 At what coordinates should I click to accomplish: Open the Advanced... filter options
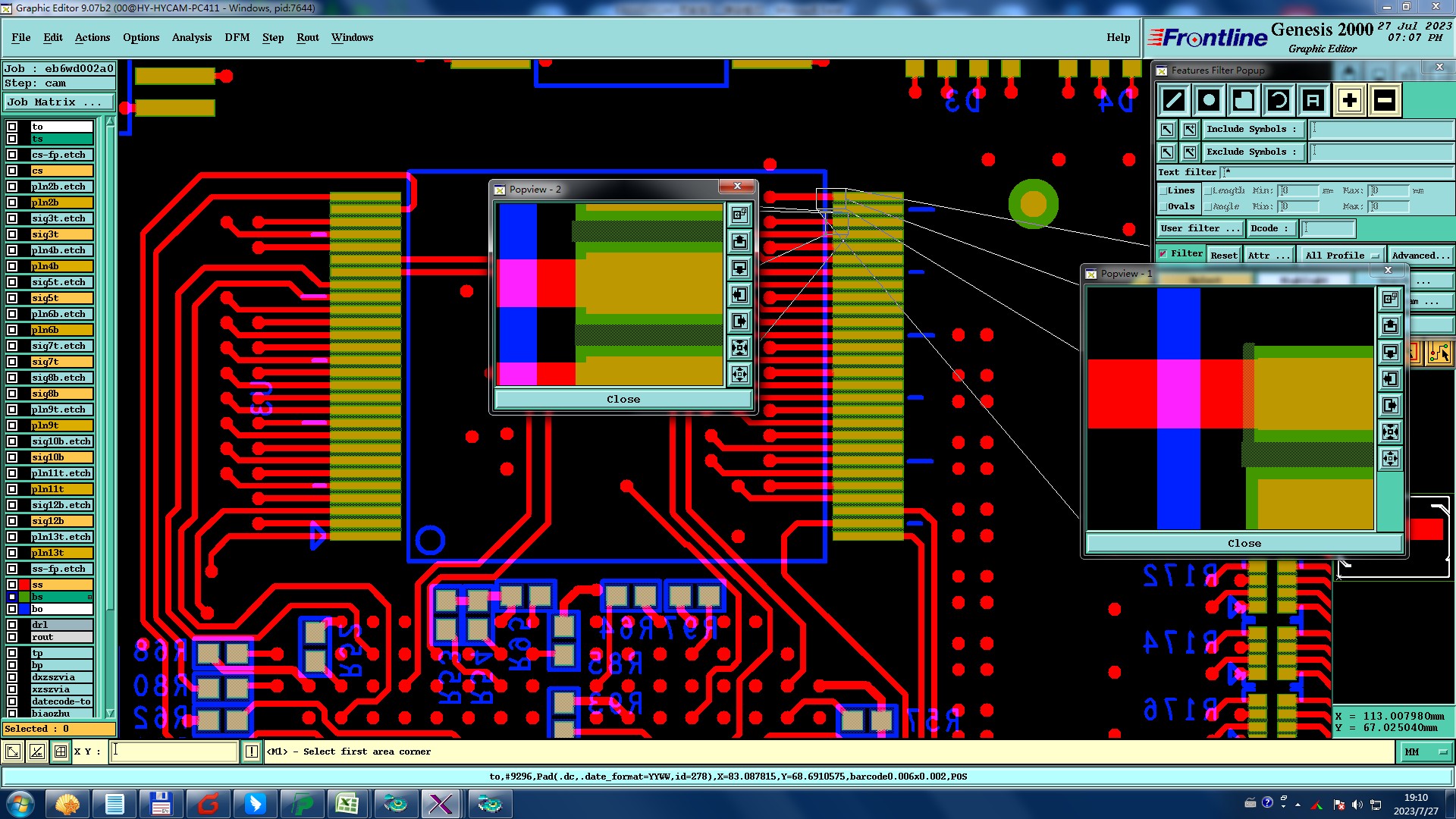pos(1420,256)
